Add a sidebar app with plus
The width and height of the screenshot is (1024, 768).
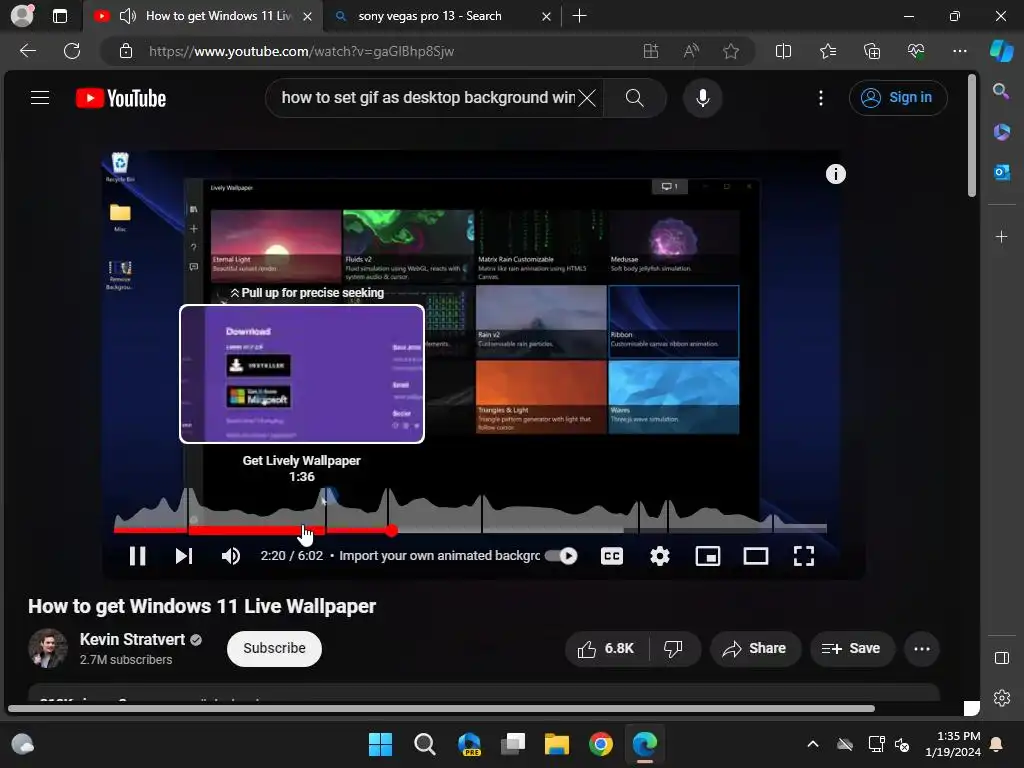pyautogui.click(x=1001, y=236)
